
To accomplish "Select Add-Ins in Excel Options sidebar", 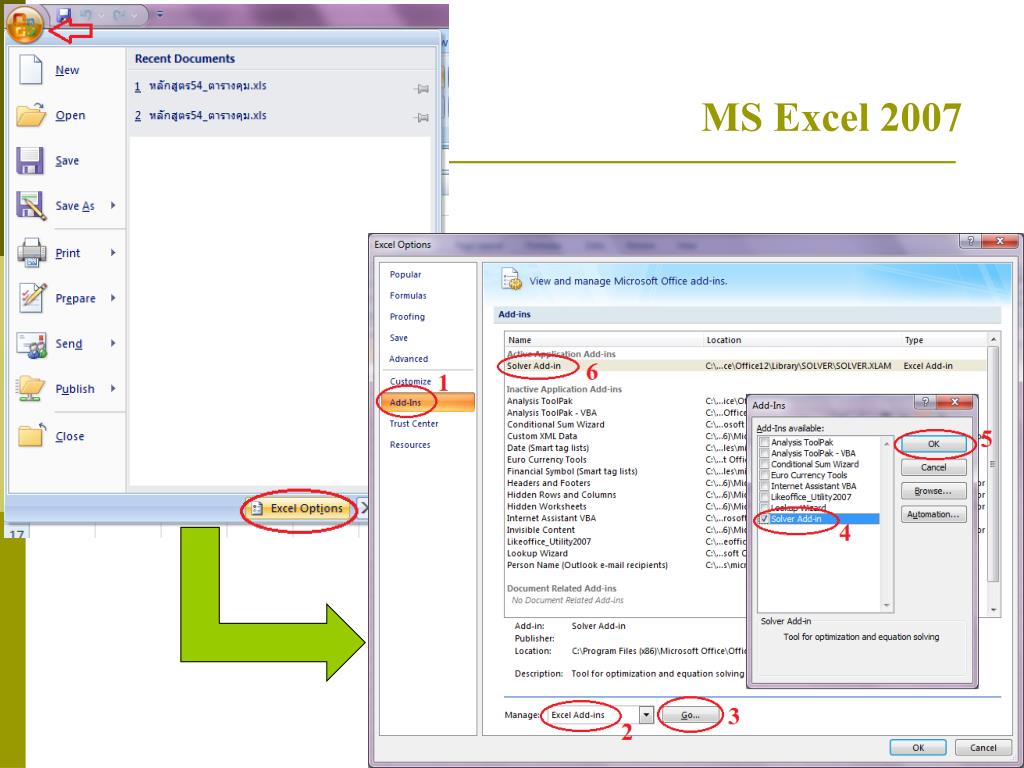I will click(428, 402).
